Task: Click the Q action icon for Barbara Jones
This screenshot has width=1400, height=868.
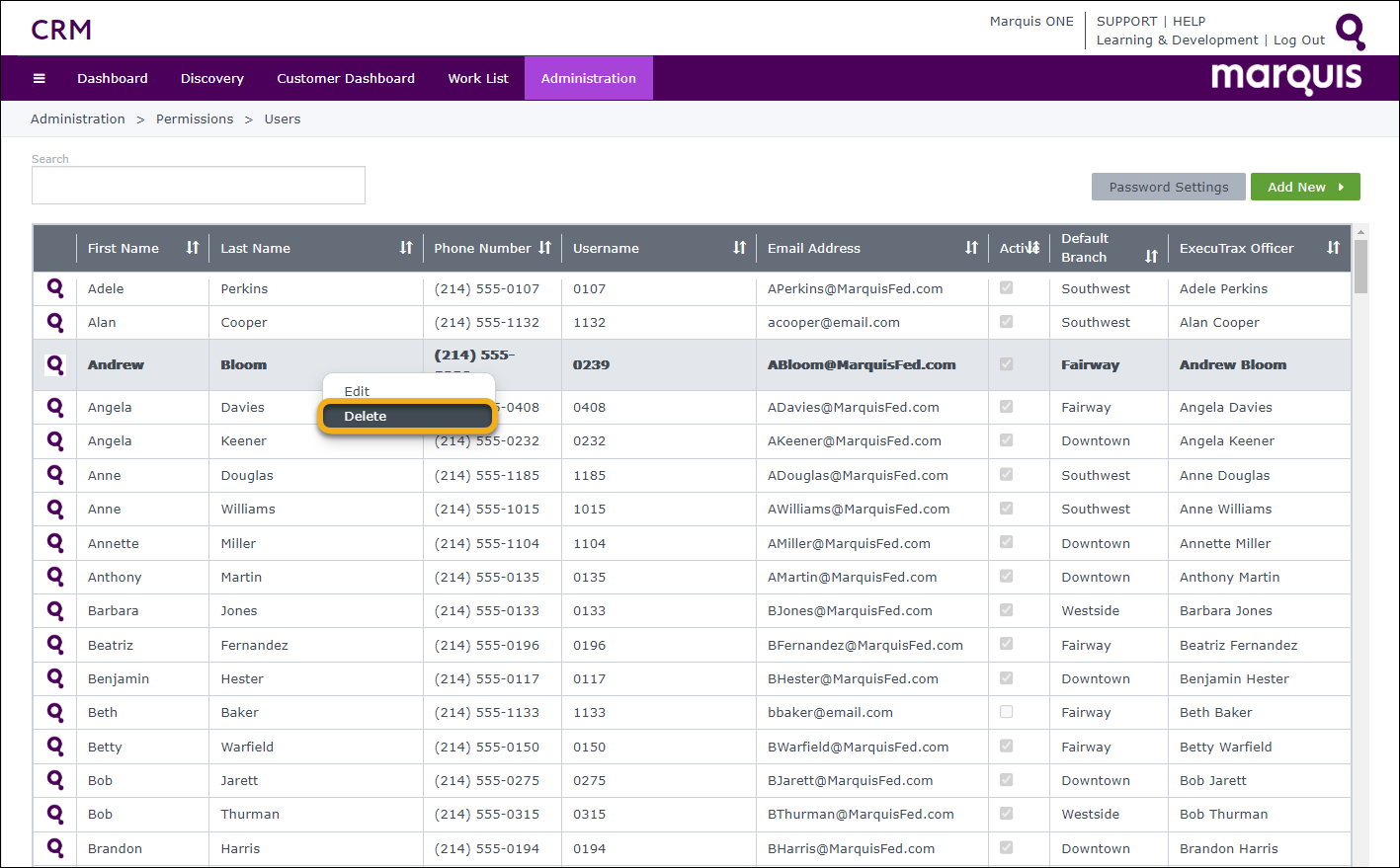Action: pos(55,610)
